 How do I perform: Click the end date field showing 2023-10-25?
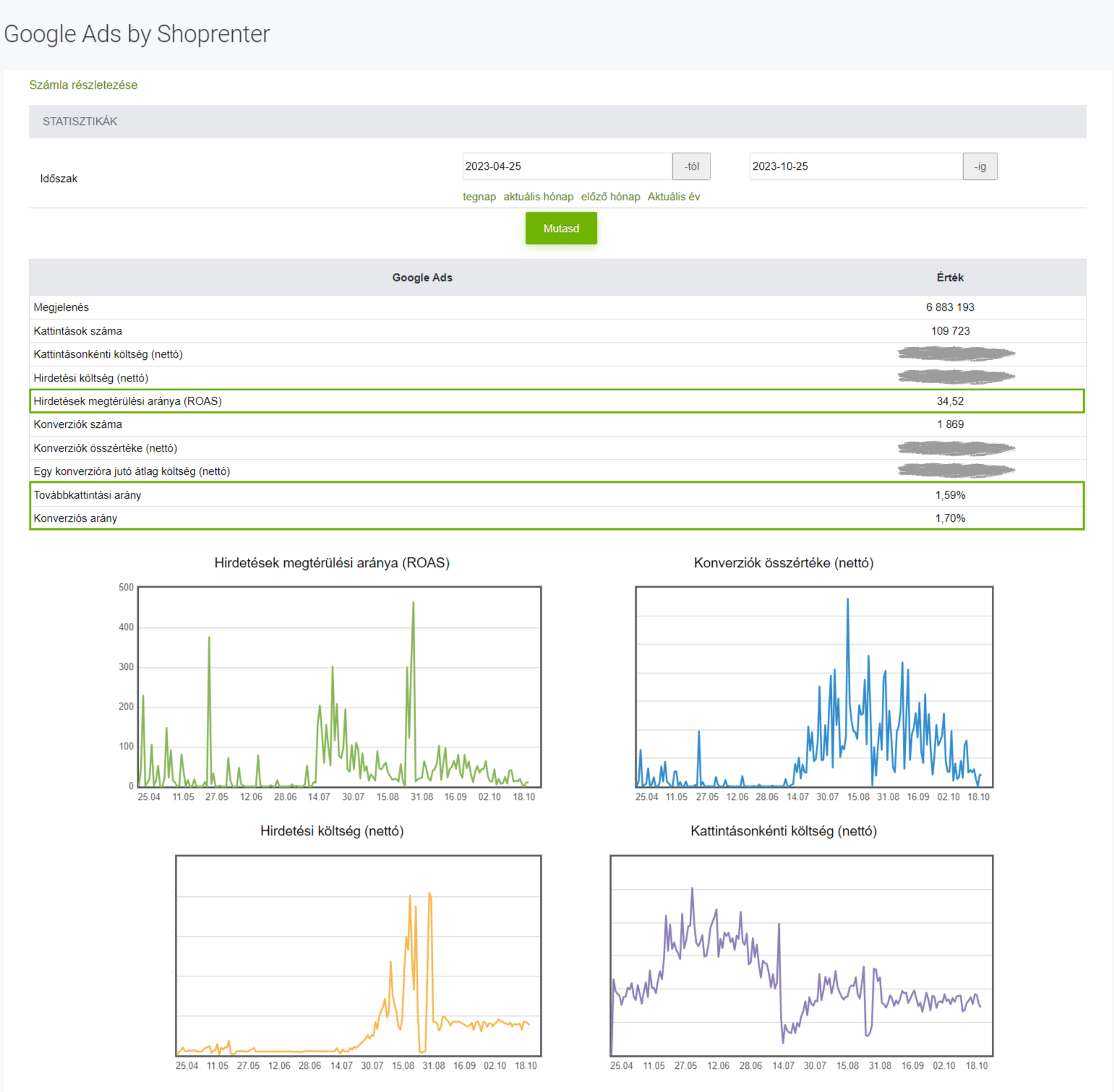(x=856, y=166)
